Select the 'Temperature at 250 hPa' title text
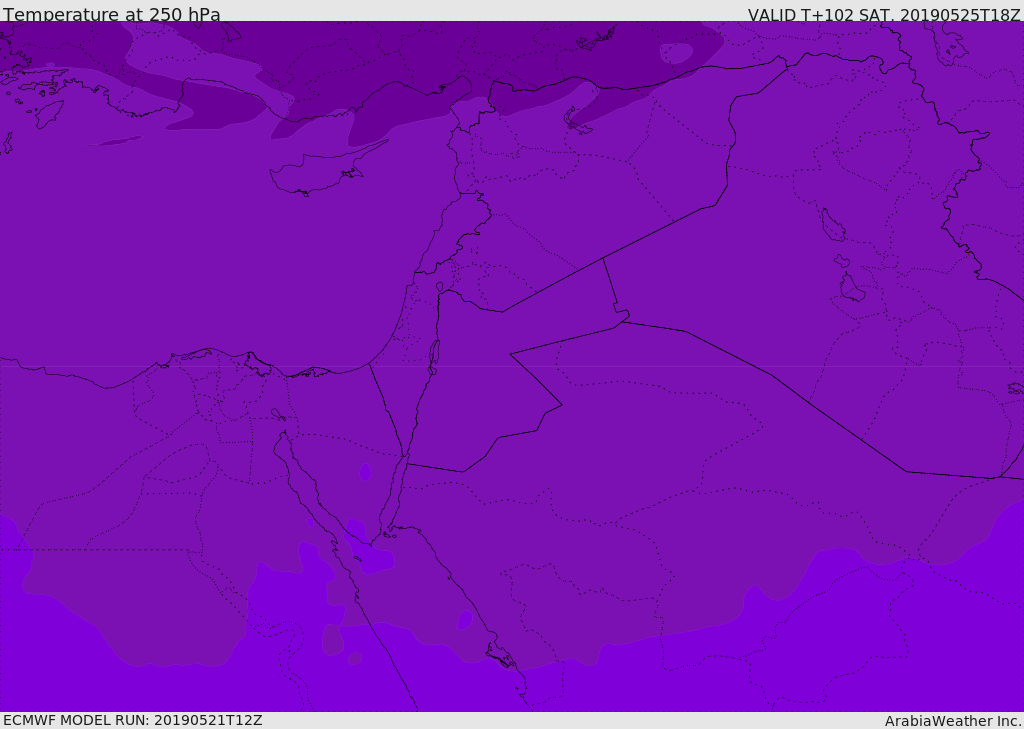 pyautogui.click(x=112, y=14)
